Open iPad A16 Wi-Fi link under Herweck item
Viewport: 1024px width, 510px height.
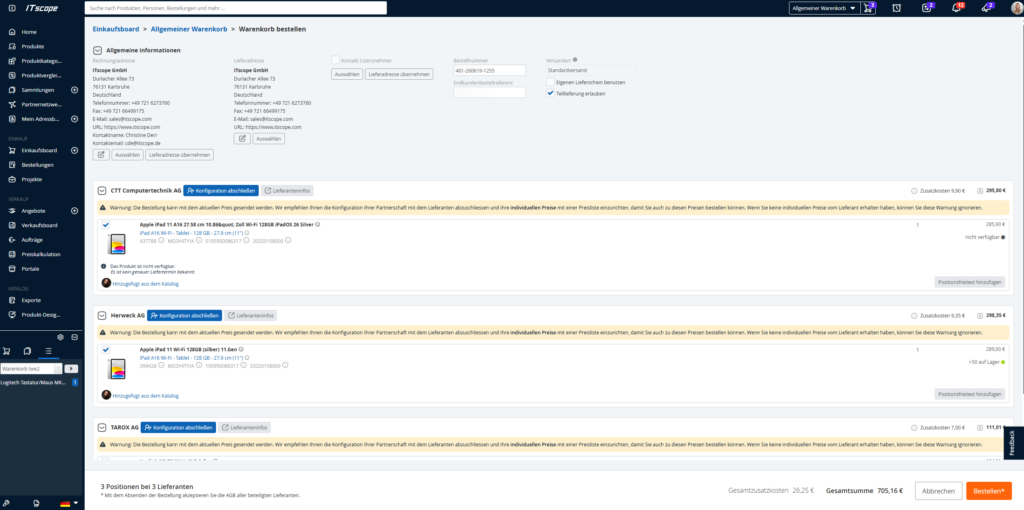pyautogui.click(x=191, y=358)
